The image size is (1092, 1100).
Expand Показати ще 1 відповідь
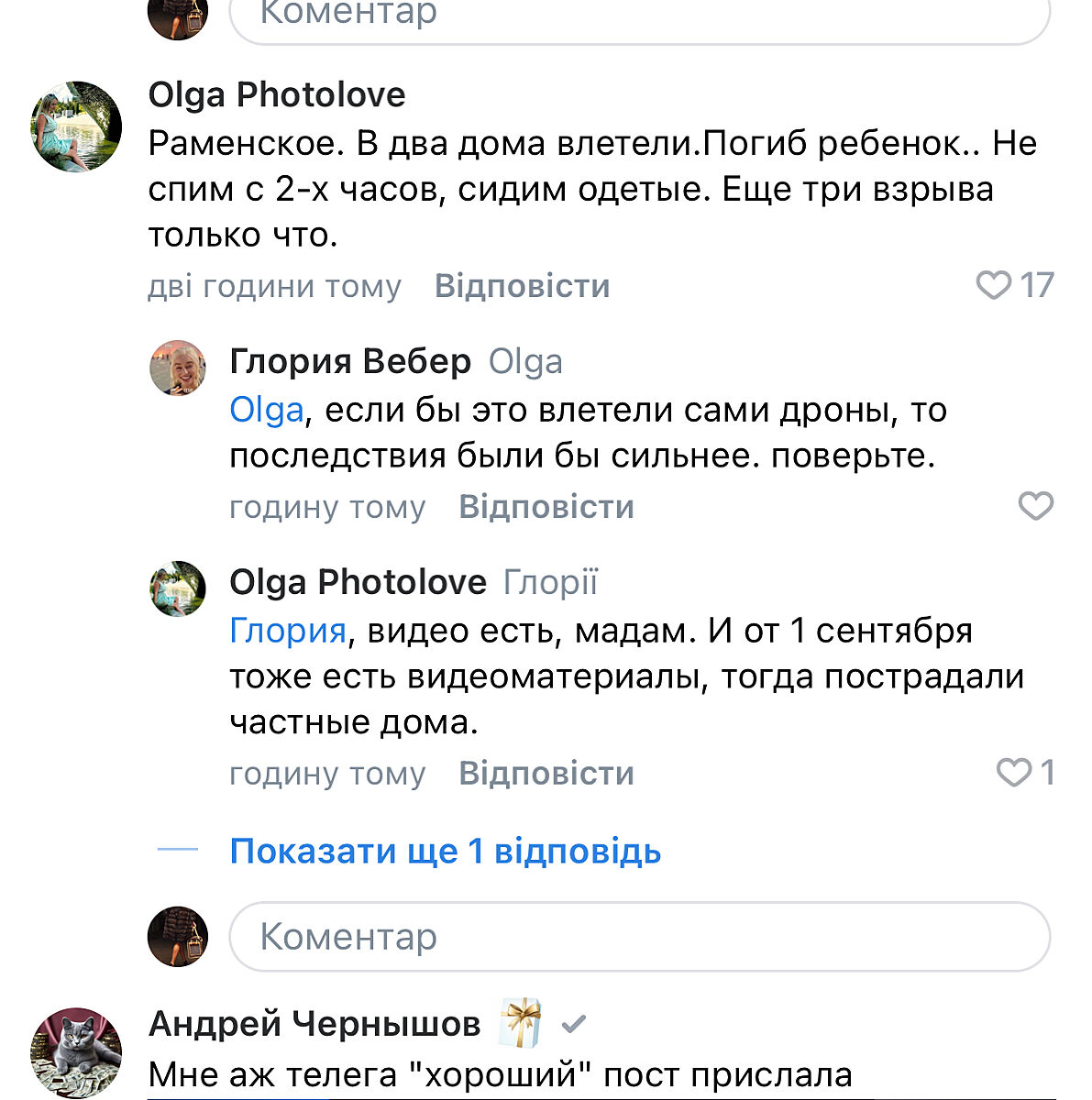pos(445,851)
